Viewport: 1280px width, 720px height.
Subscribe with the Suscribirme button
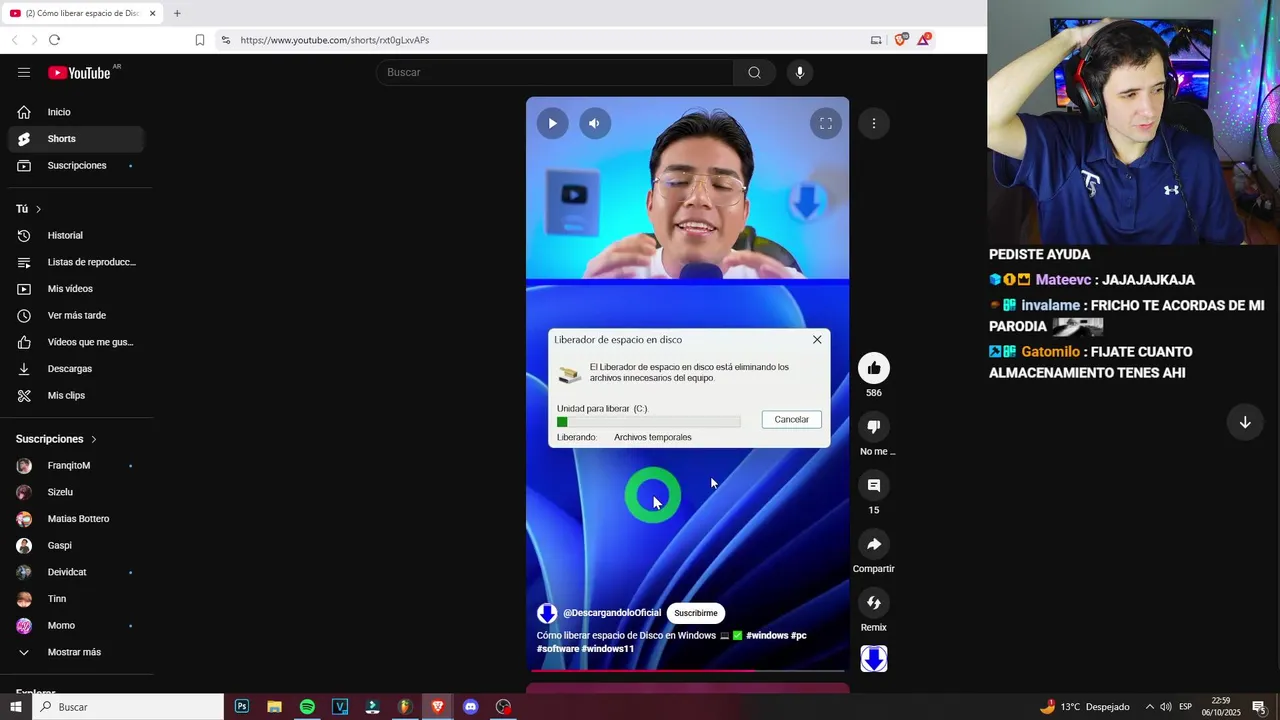coord(696,613)
